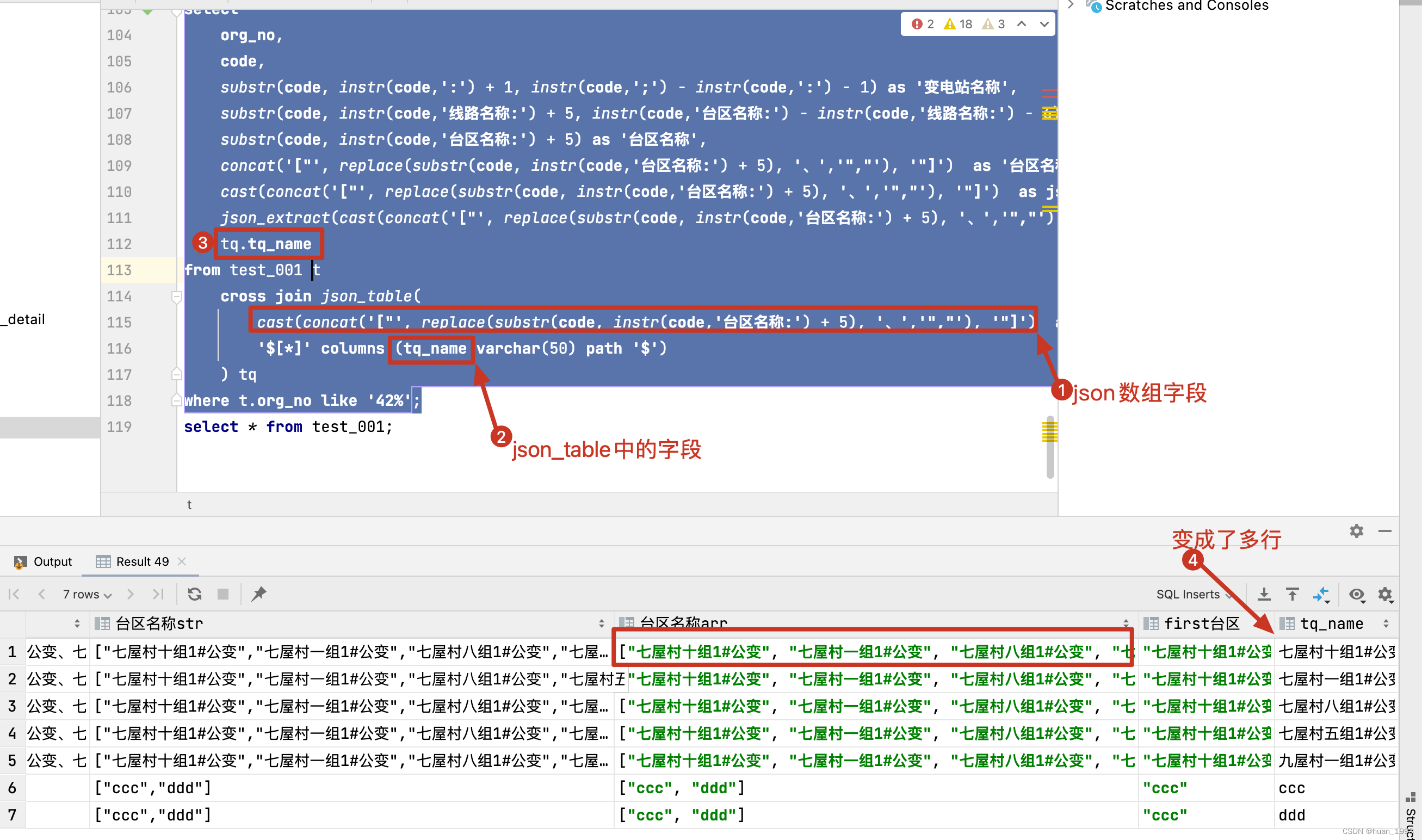Click the tool window gear options icon
The image size is (1422, 840).
point(1356,531)
